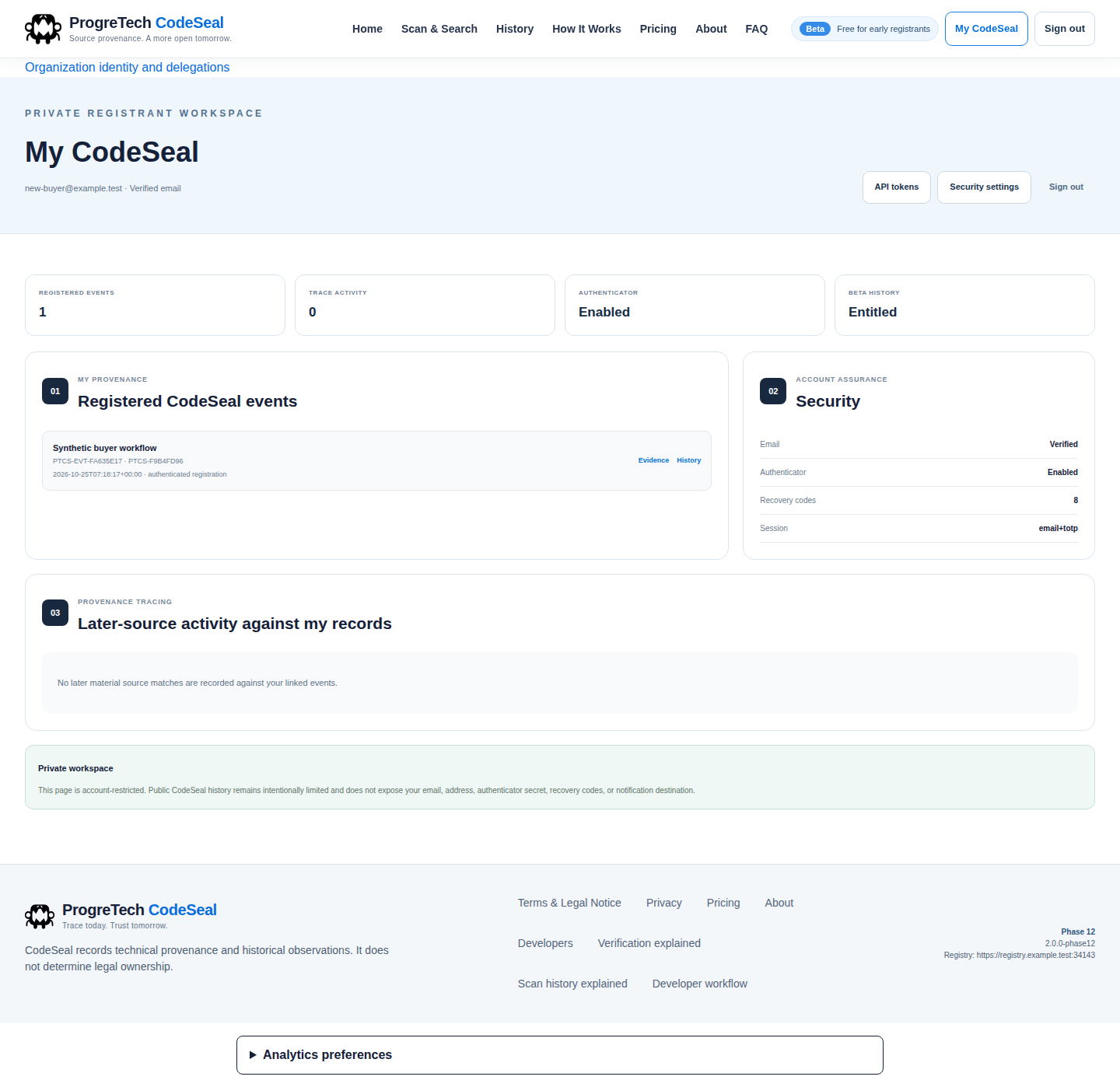Click the Beta free for early registrants badge
Image resolution: width=1120 pixels, height=1087 pixels.
click(865, 29)
